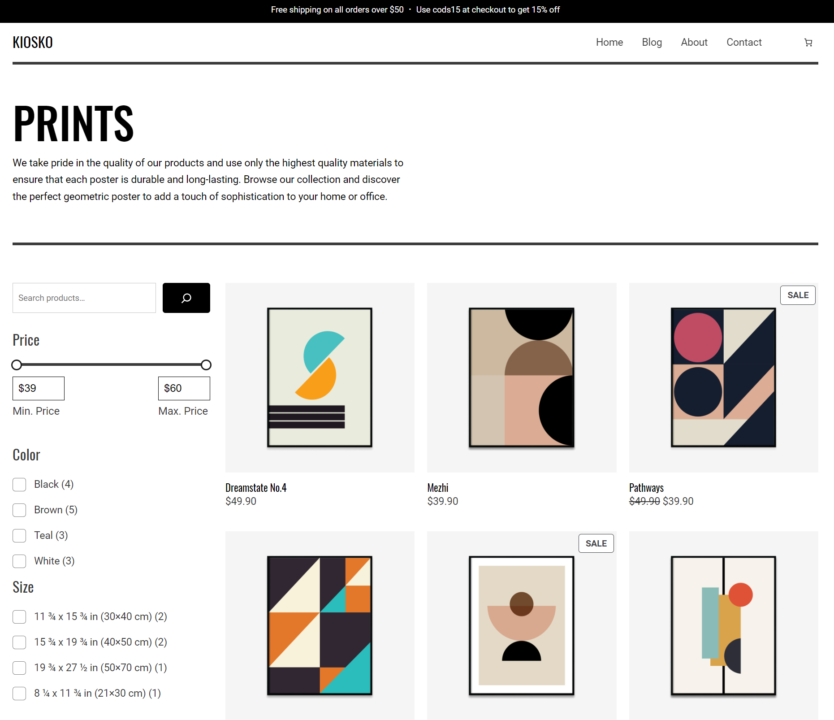The image size is (834, 720).
Task: Open the About menu item
Action: tap(694, 43)
